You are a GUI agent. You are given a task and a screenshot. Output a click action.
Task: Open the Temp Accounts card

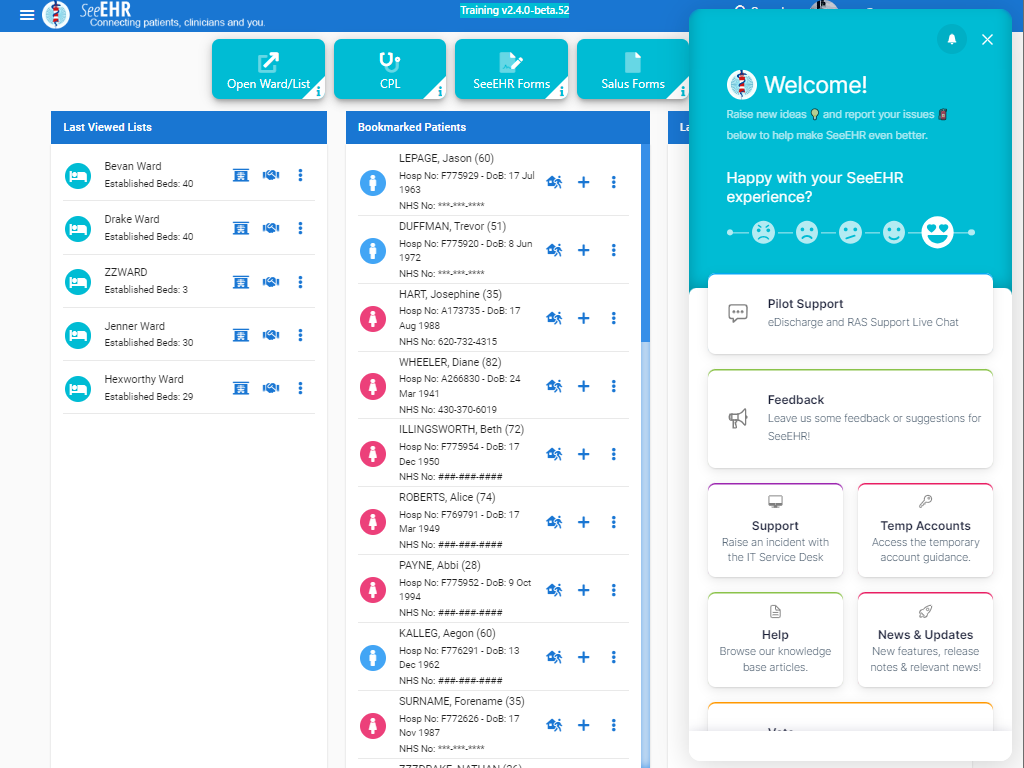click(x=925, y=530)
